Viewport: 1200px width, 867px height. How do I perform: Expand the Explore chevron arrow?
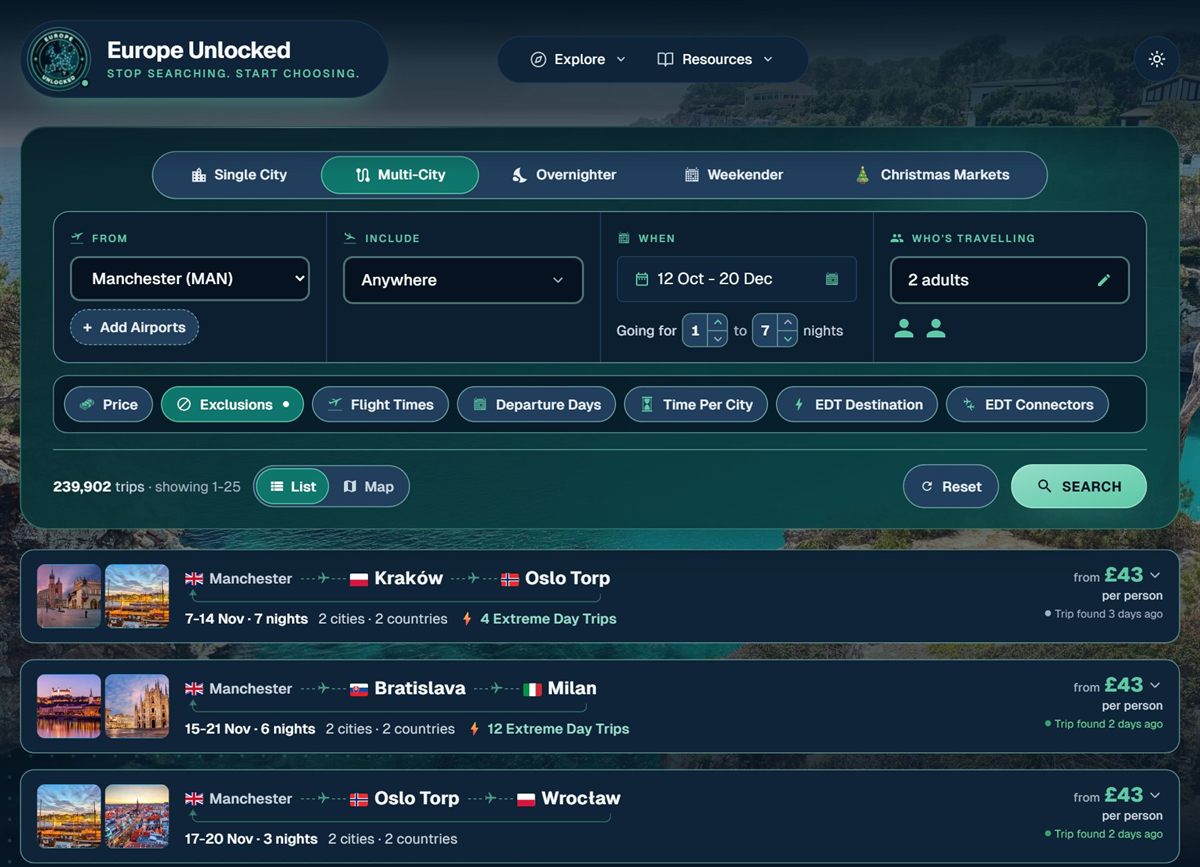pyautogui.click(x=621, y=59)
